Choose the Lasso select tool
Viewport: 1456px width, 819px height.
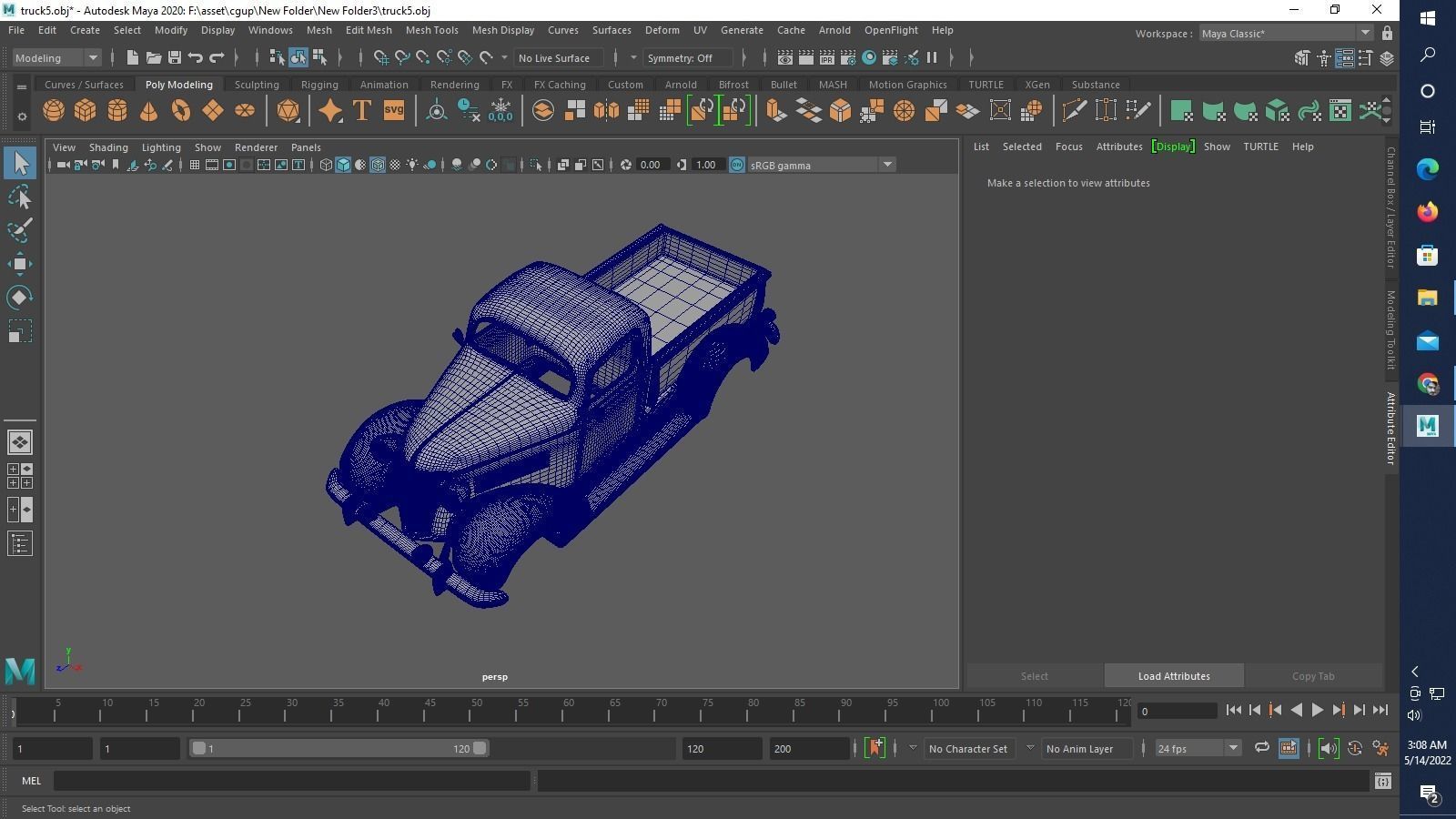coord(20,197)
